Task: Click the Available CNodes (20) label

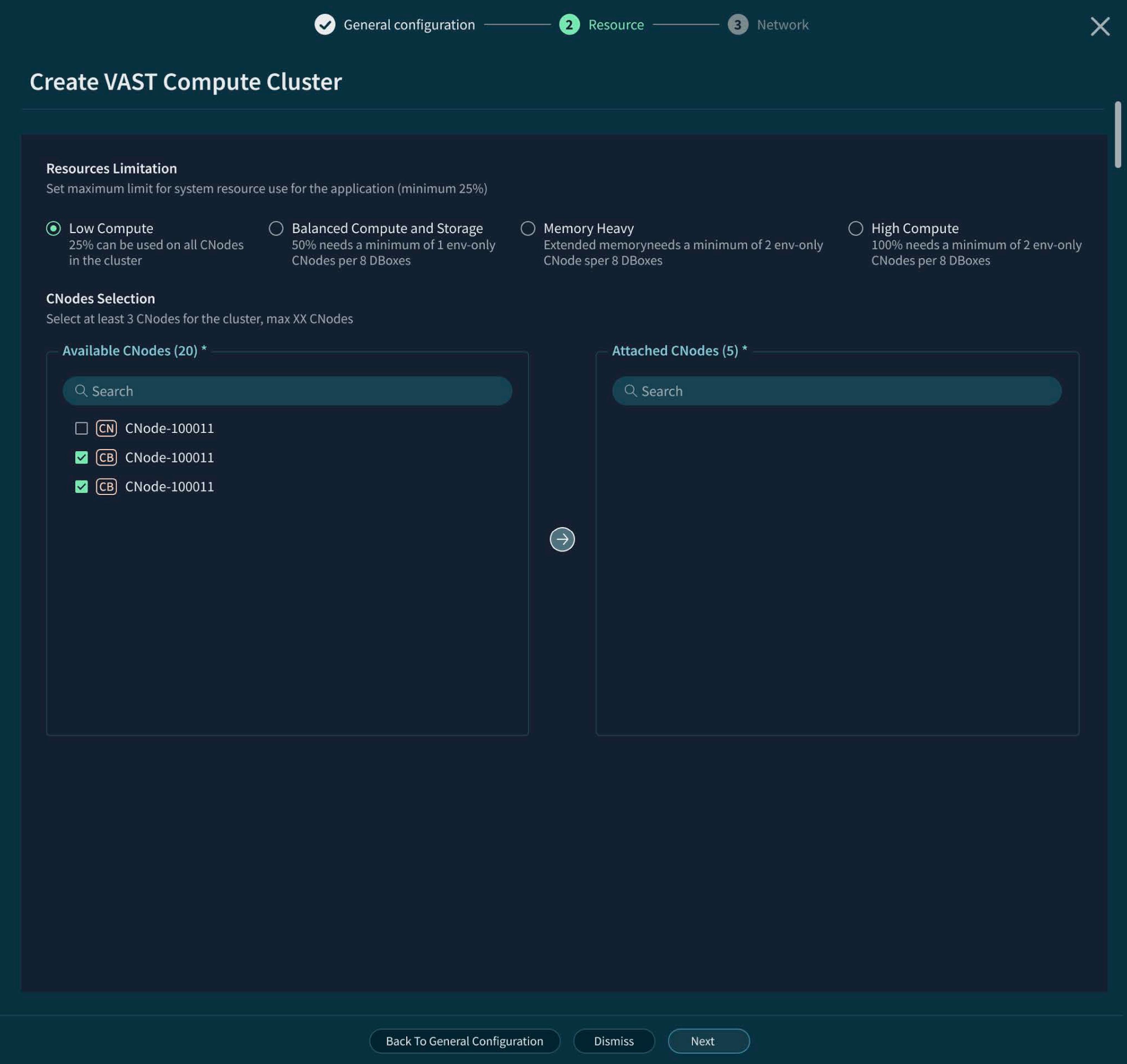Action: [x=134, y=351]
